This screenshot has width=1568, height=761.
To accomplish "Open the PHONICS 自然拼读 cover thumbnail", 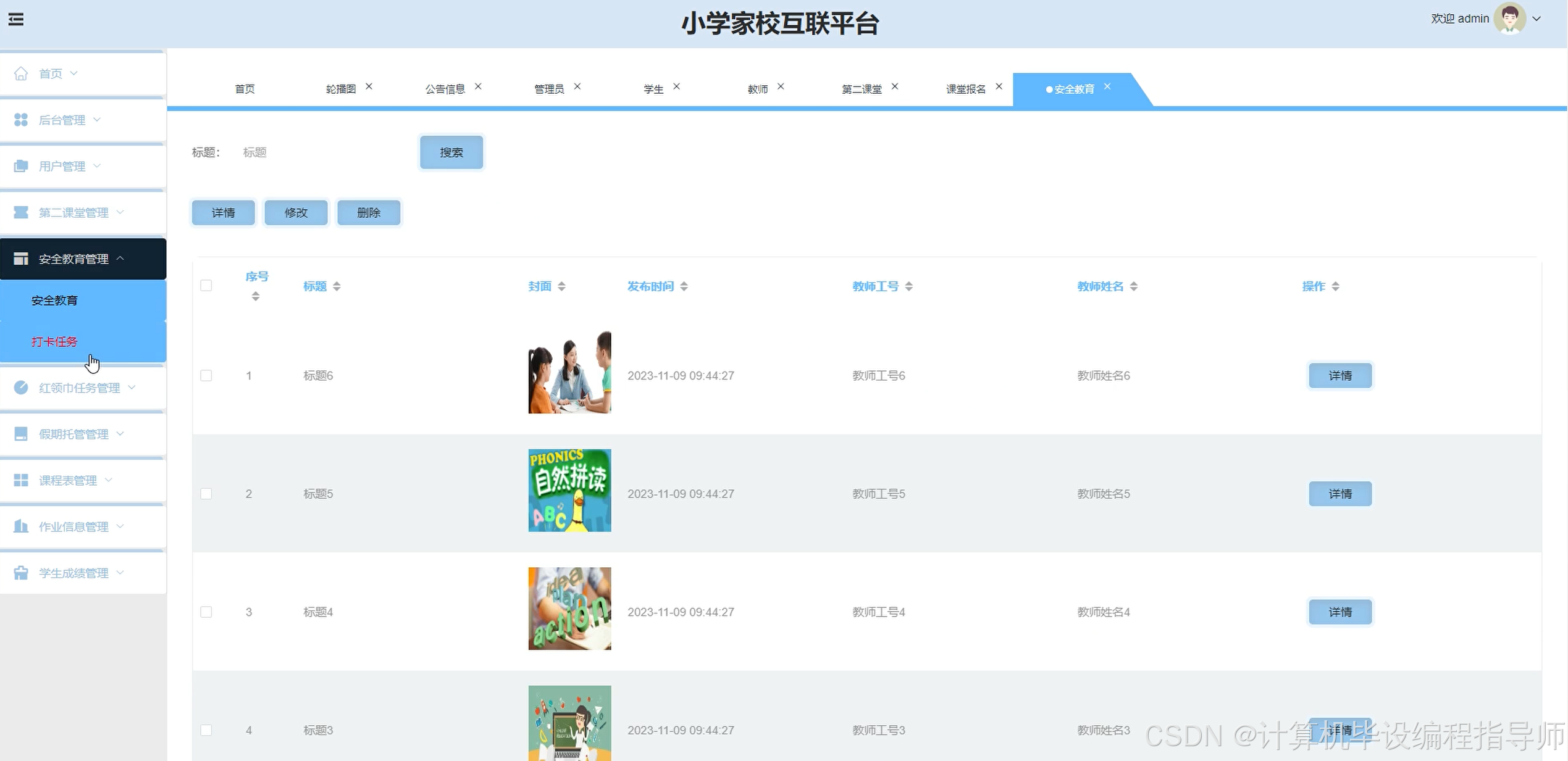I will pos(569,491).
